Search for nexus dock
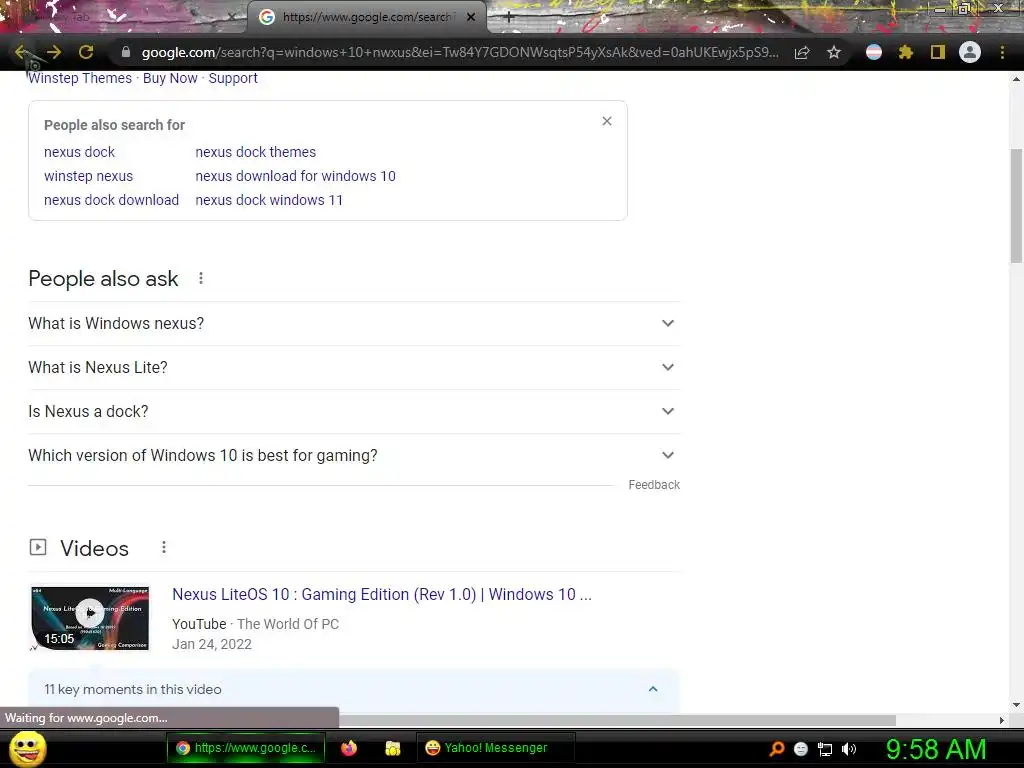 79,152
